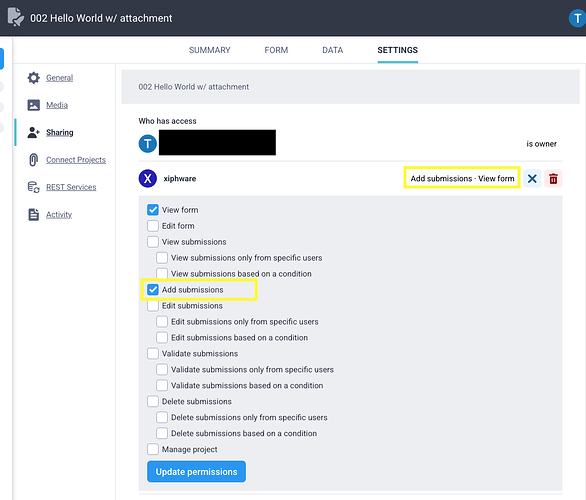Tick the Manage project checkbox
Viewport: 586px width, 500px height.
(x=153, y=449)
